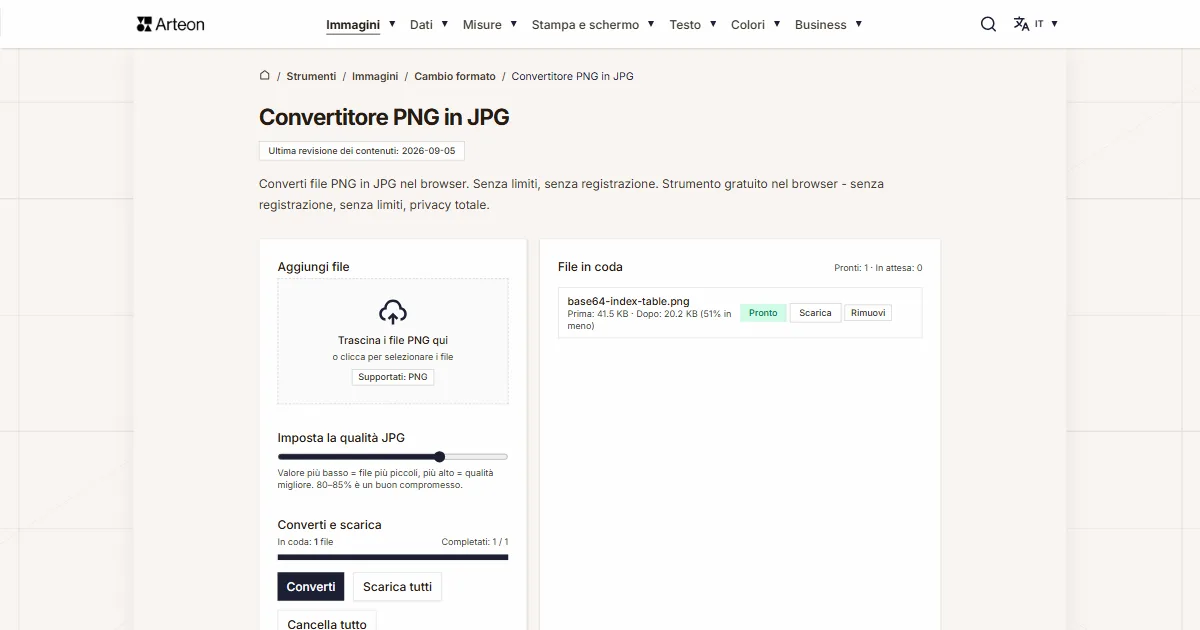
Task: Open the Business menu
Action: 821,24
